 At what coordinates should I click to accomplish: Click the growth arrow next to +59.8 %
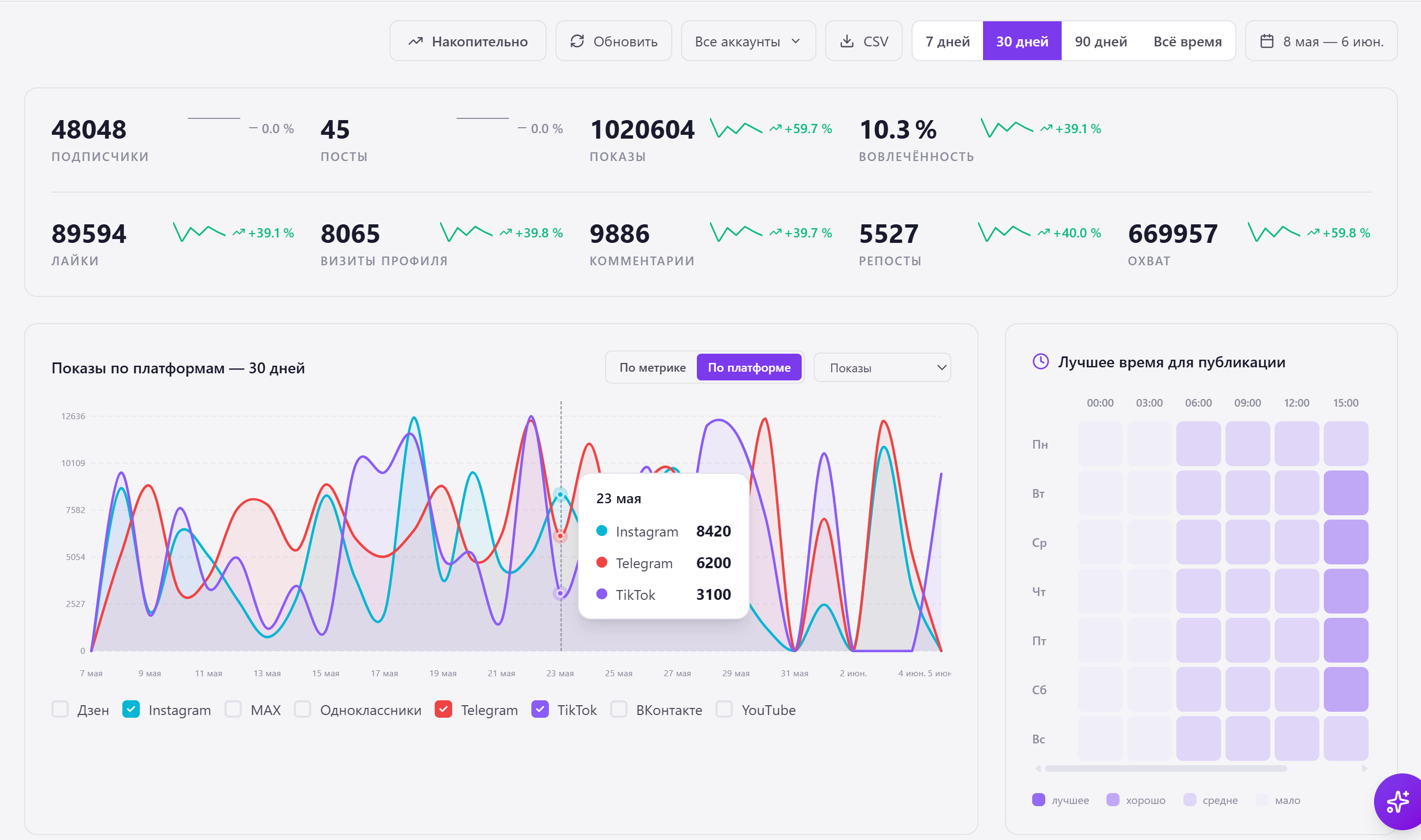pos(1313,233)
